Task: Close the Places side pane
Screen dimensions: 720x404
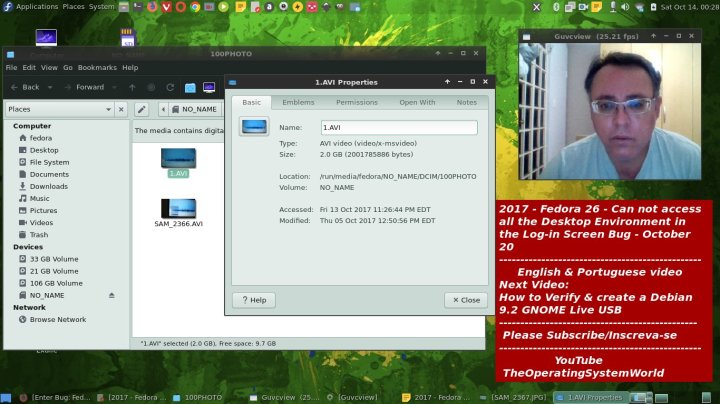Action: click(121, 109)
